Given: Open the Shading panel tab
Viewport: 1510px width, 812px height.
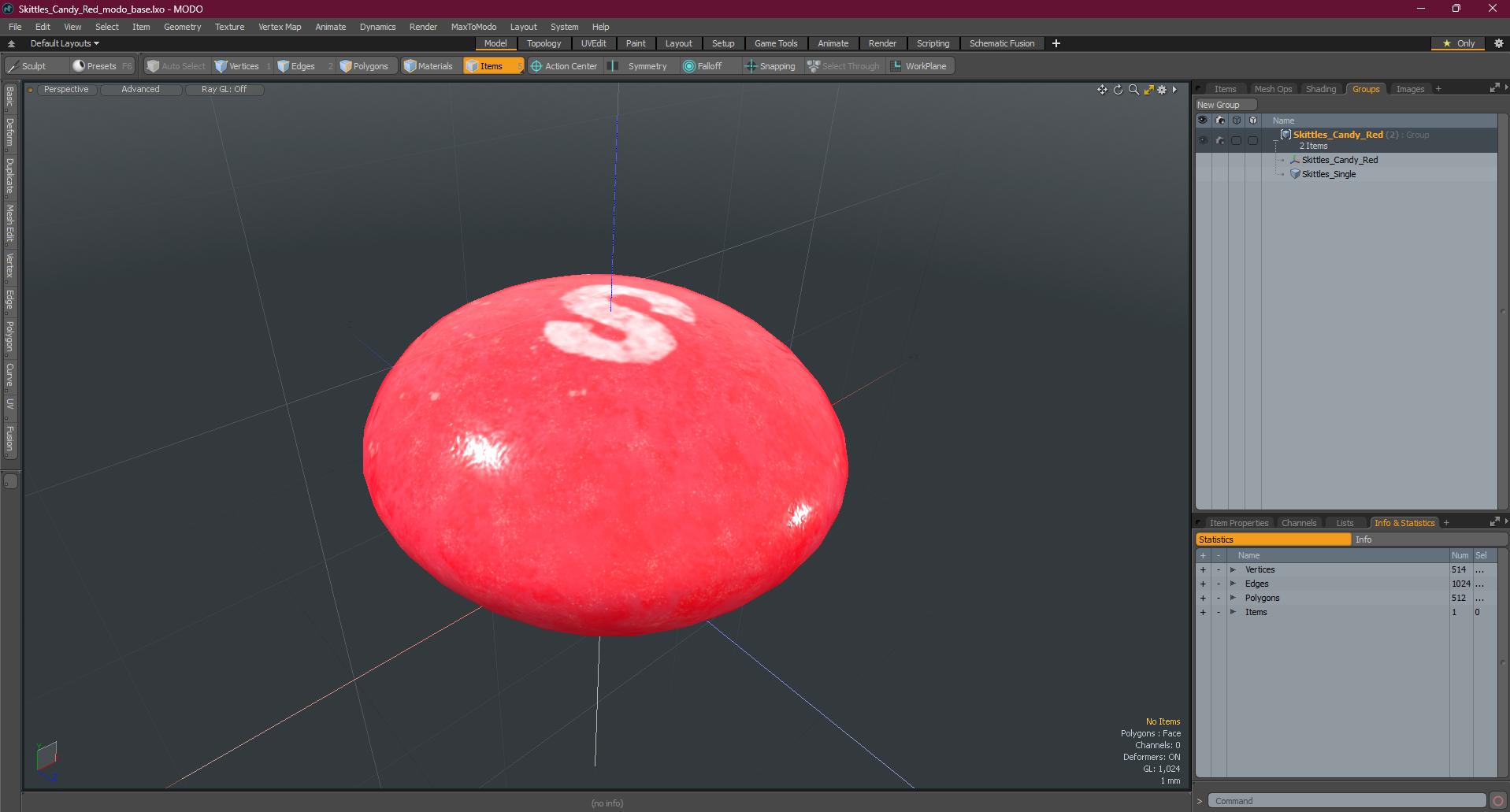Looking at the screenshot, I should coord(1320,89).
